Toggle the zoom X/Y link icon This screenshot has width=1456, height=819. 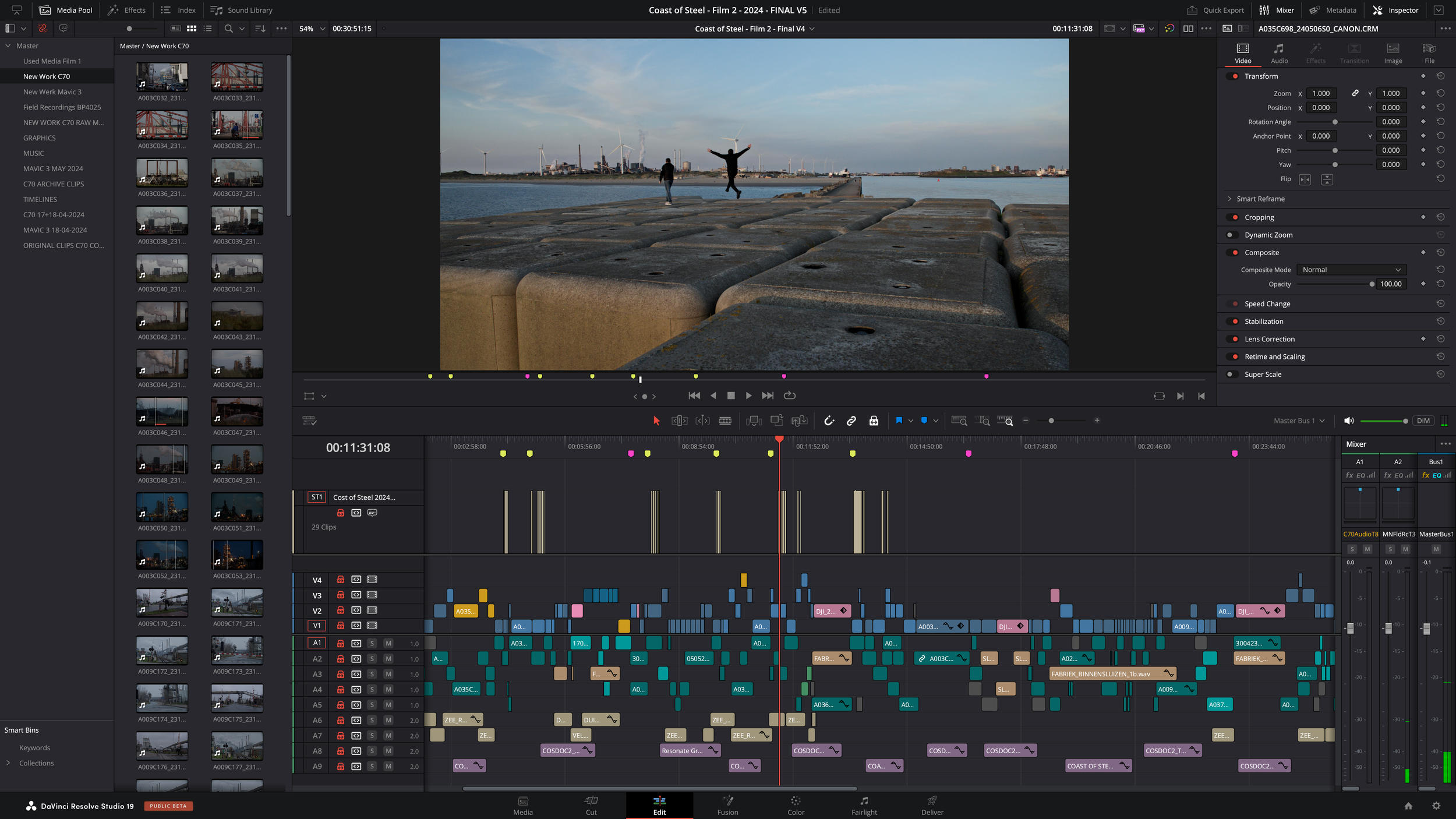tap(1355, 93)
